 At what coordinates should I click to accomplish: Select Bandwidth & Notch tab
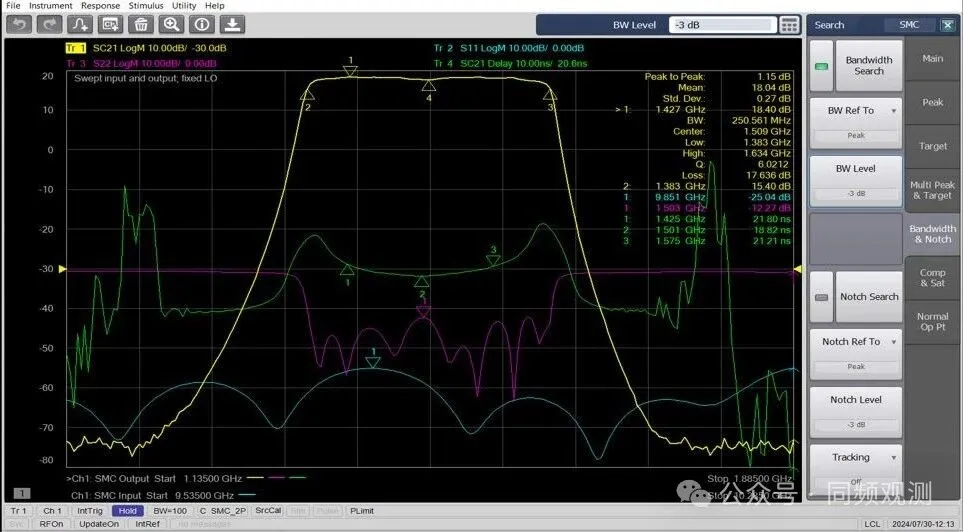click(932, 234)
